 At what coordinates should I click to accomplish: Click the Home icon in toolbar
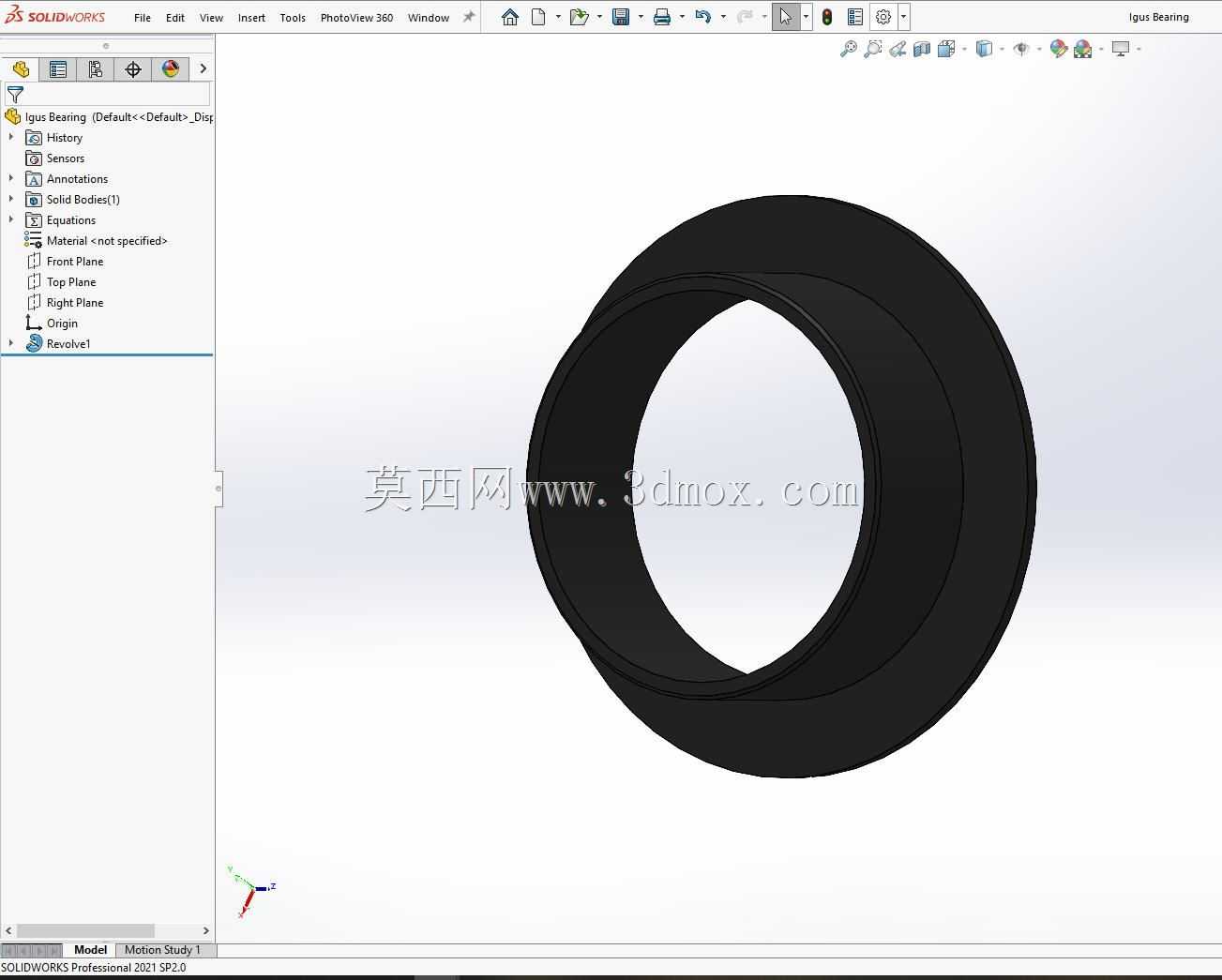pyautogui.click(x=510, y=17)
